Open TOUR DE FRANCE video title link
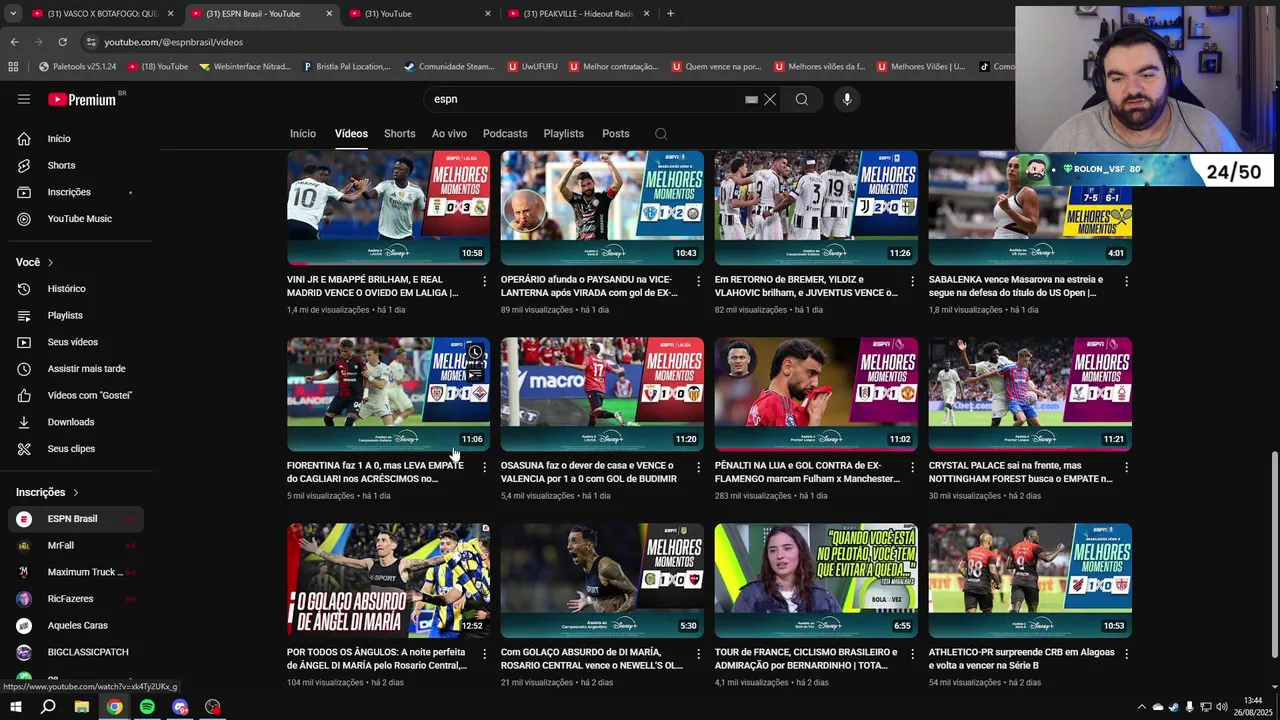 click(806, 659)
